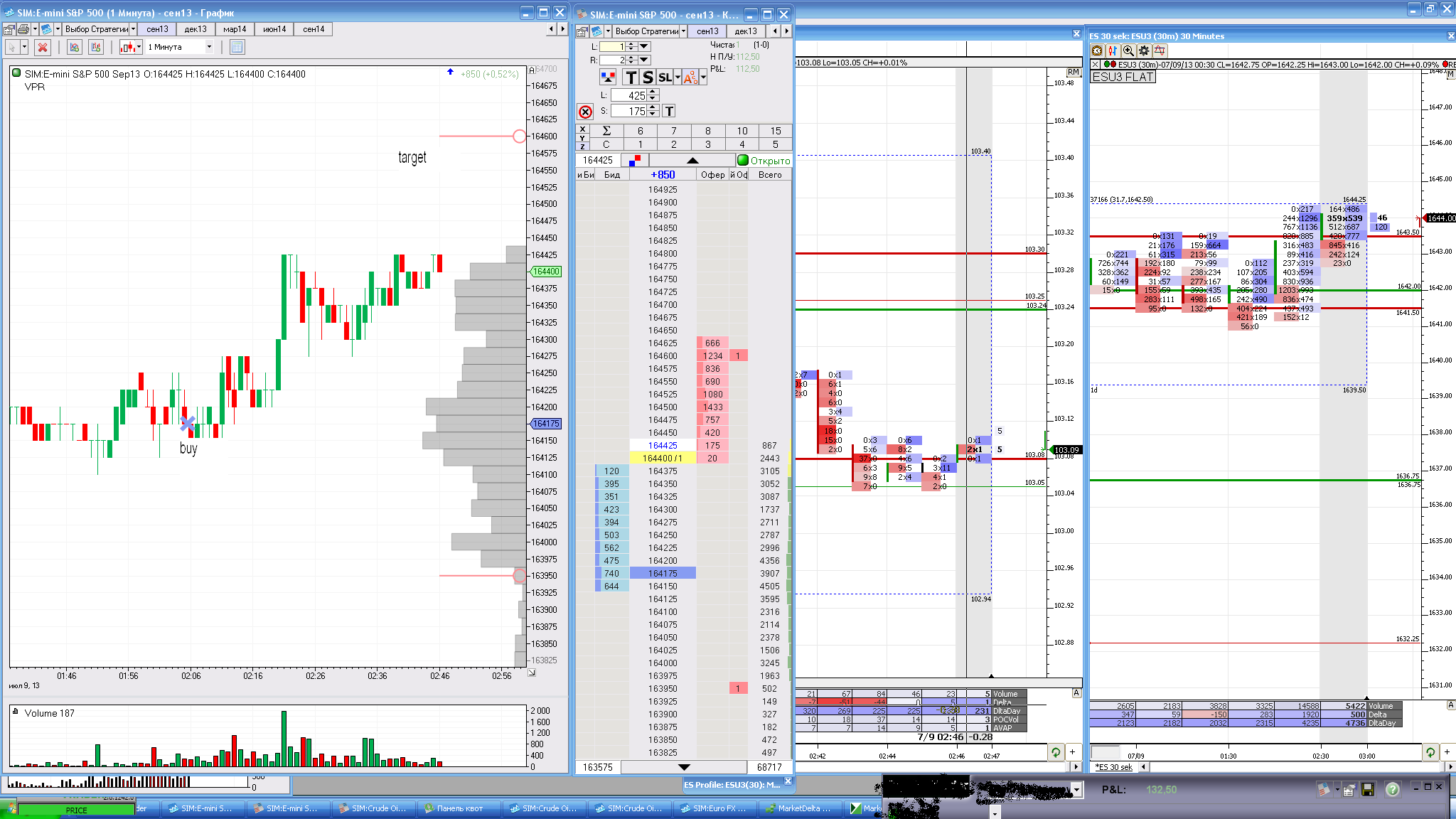Click the down triangle ladder scroll bar

684,767
